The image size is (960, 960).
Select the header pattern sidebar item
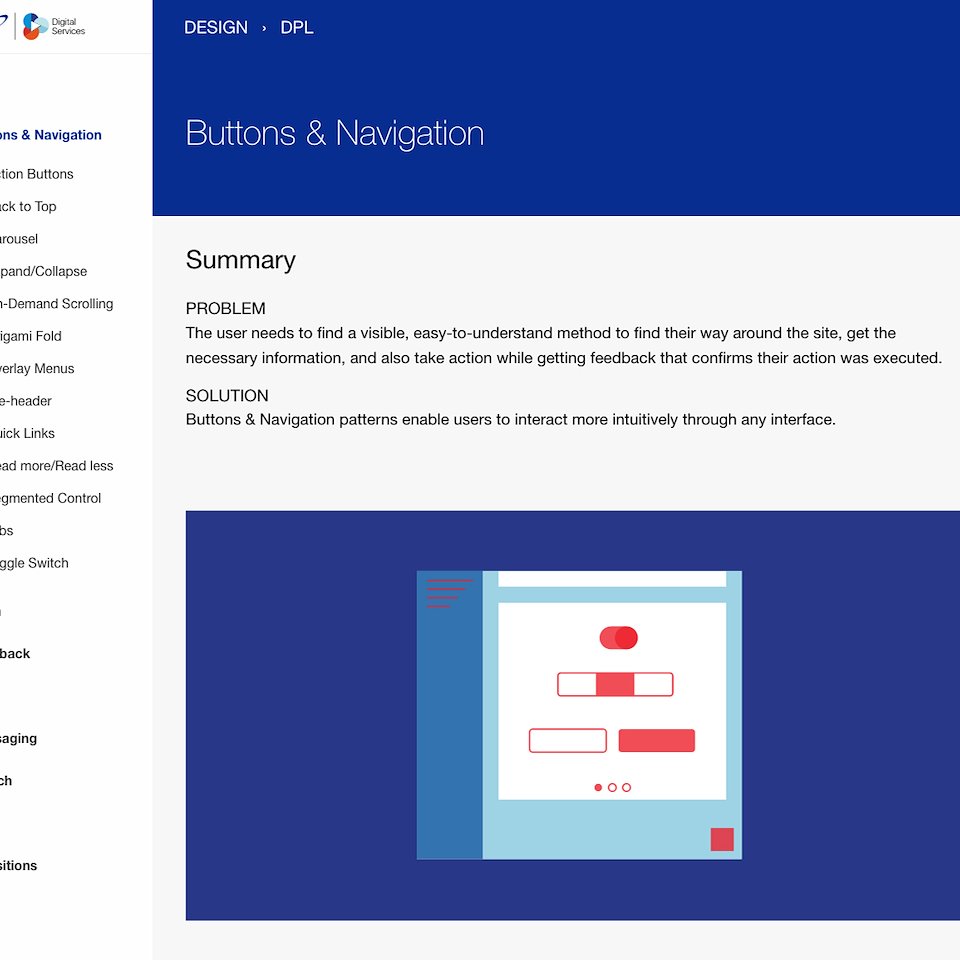coord(26,401)
